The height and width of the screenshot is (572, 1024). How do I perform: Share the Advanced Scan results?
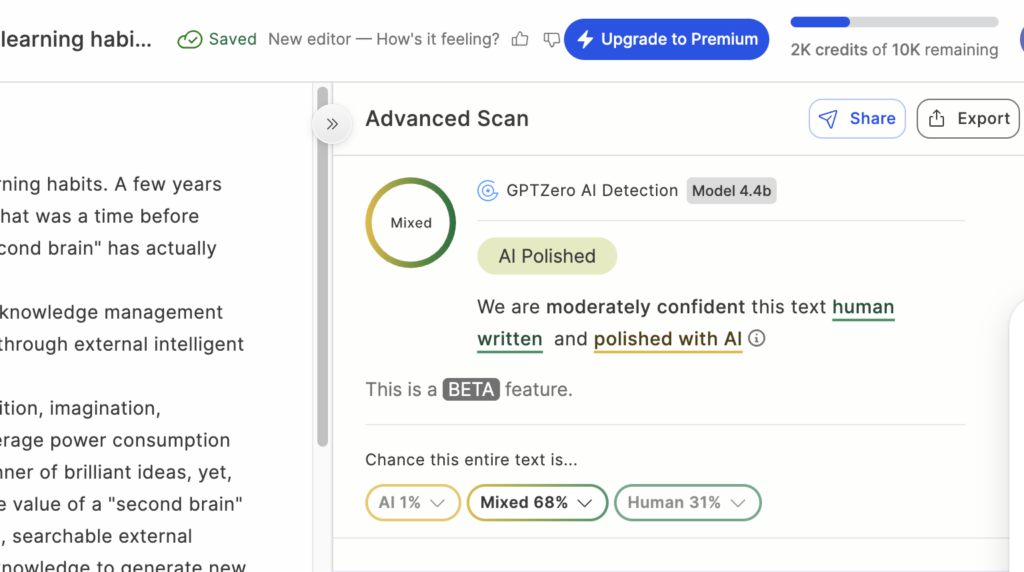click(857, 118)
